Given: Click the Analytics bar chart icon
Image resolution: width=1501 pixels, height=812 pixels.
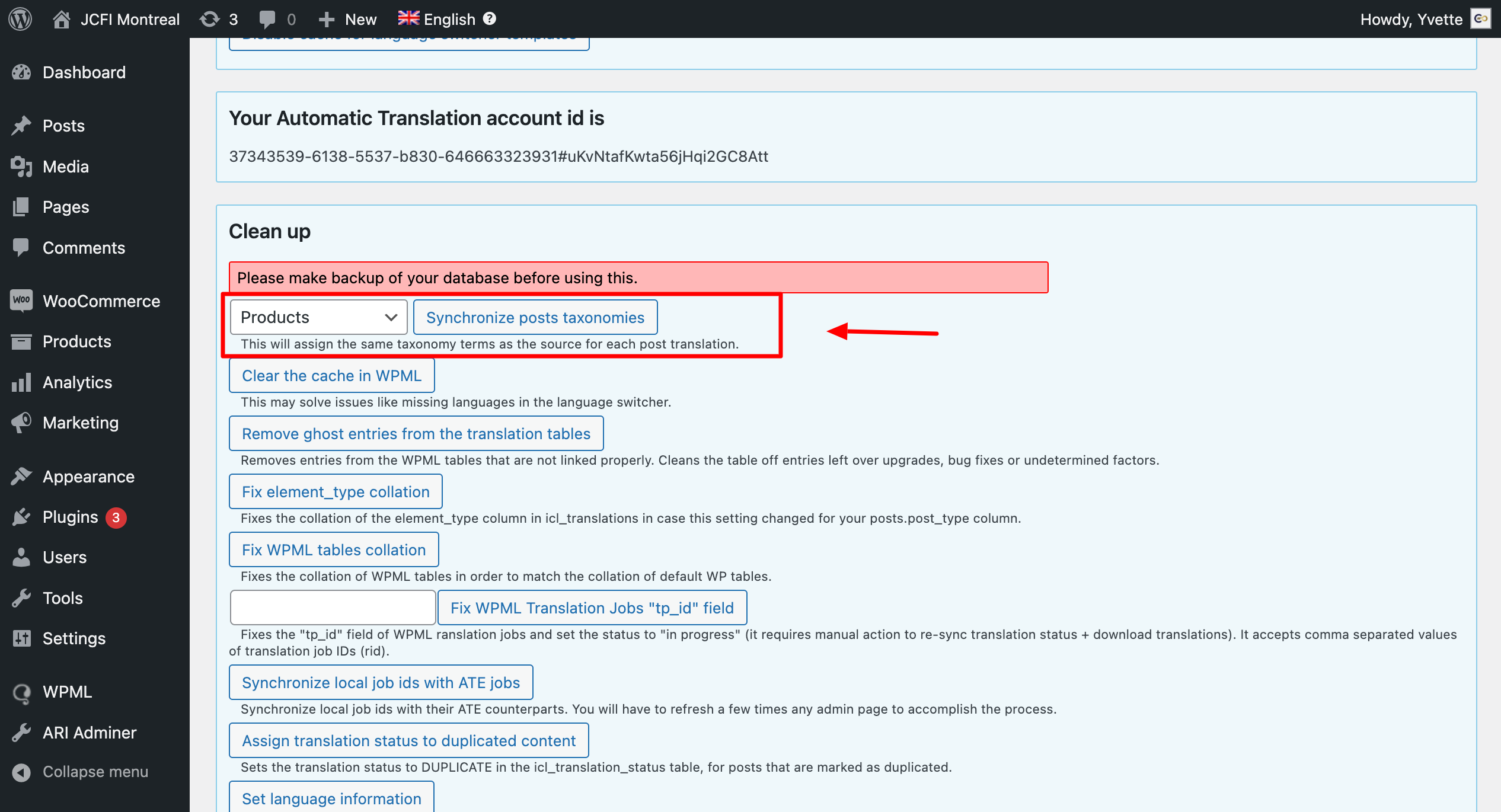Looking at the screenshot, I should pos(21,382).
